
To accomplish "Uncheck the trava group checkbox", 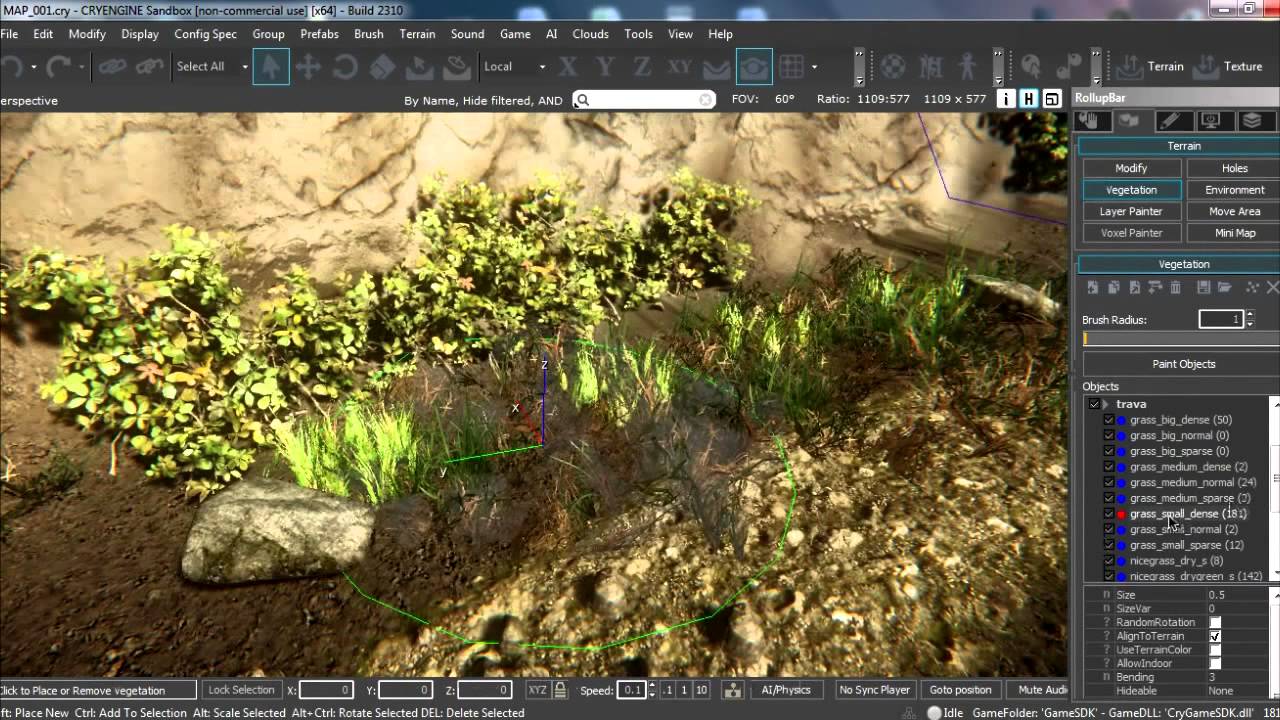I will [x=1095, y=404].
